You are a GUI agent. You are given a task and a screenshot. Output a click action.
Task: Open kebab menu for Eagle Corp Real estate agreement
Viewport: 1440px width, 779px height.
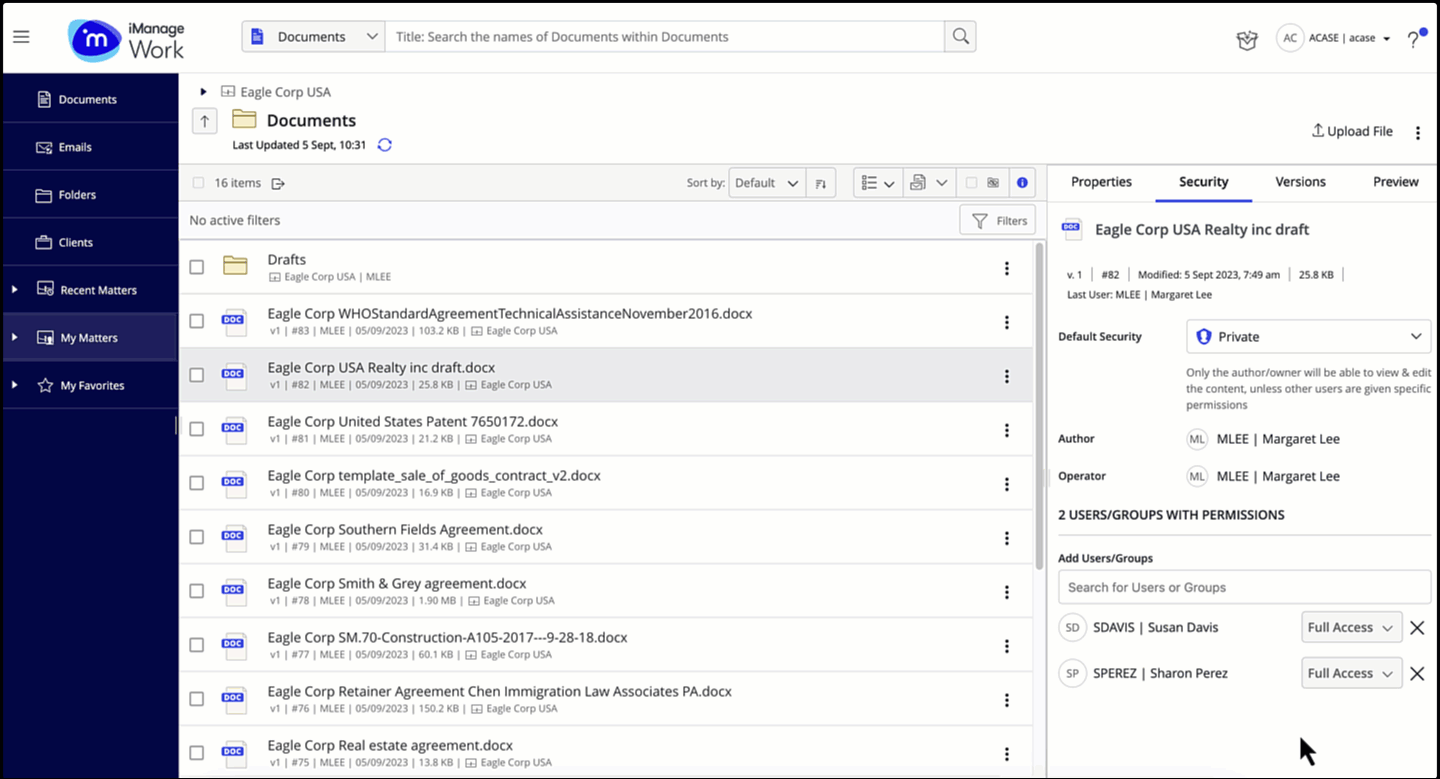(x=1006, y=753)
